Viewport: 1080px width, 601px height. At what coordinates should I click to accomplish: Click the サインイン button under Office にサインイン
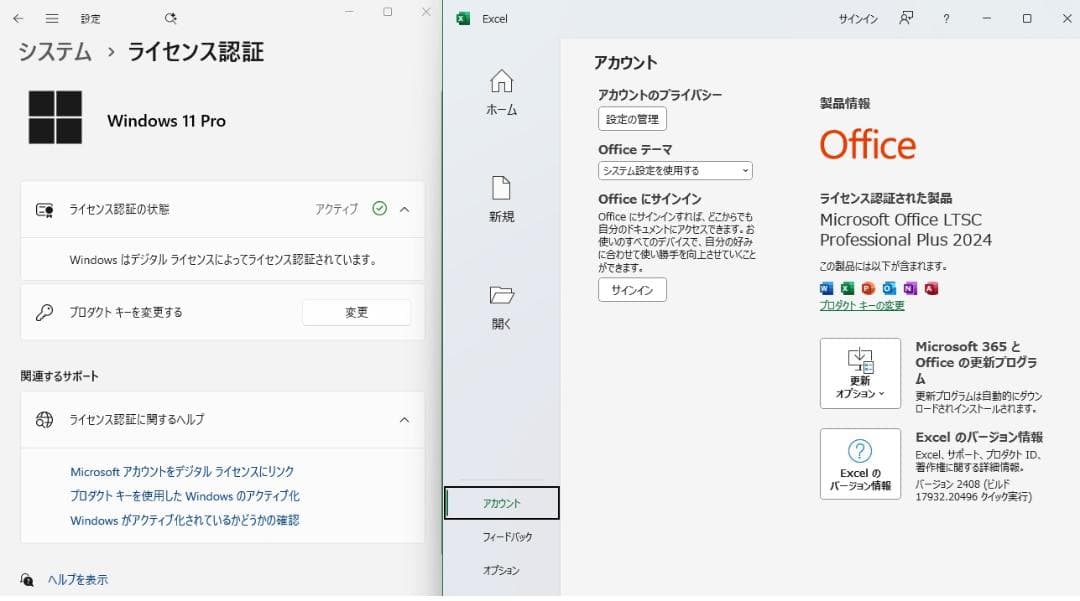631,290
